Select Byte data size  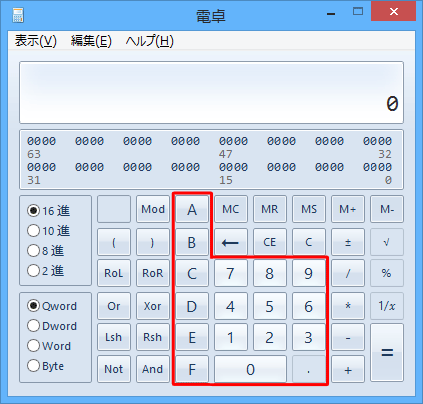coord(45,366)
